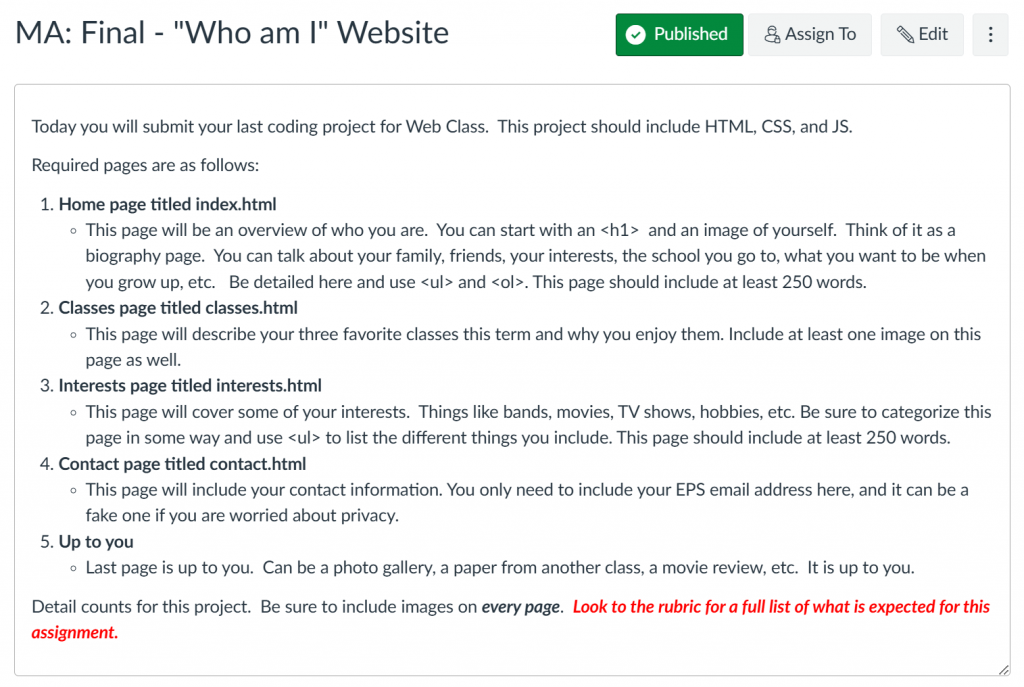Screen dimensions: 1024x687
Task: Open the Assign To label text
Action: point(820,34)
